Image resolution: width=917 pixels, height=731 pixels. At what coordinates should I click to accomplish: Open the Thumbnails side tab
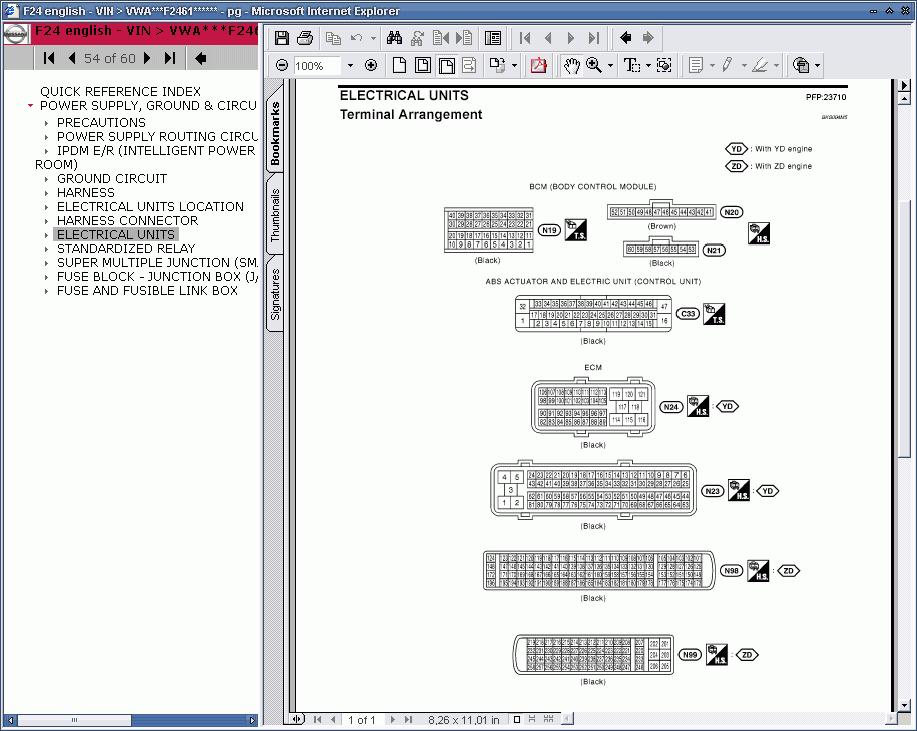pos(275,215)
